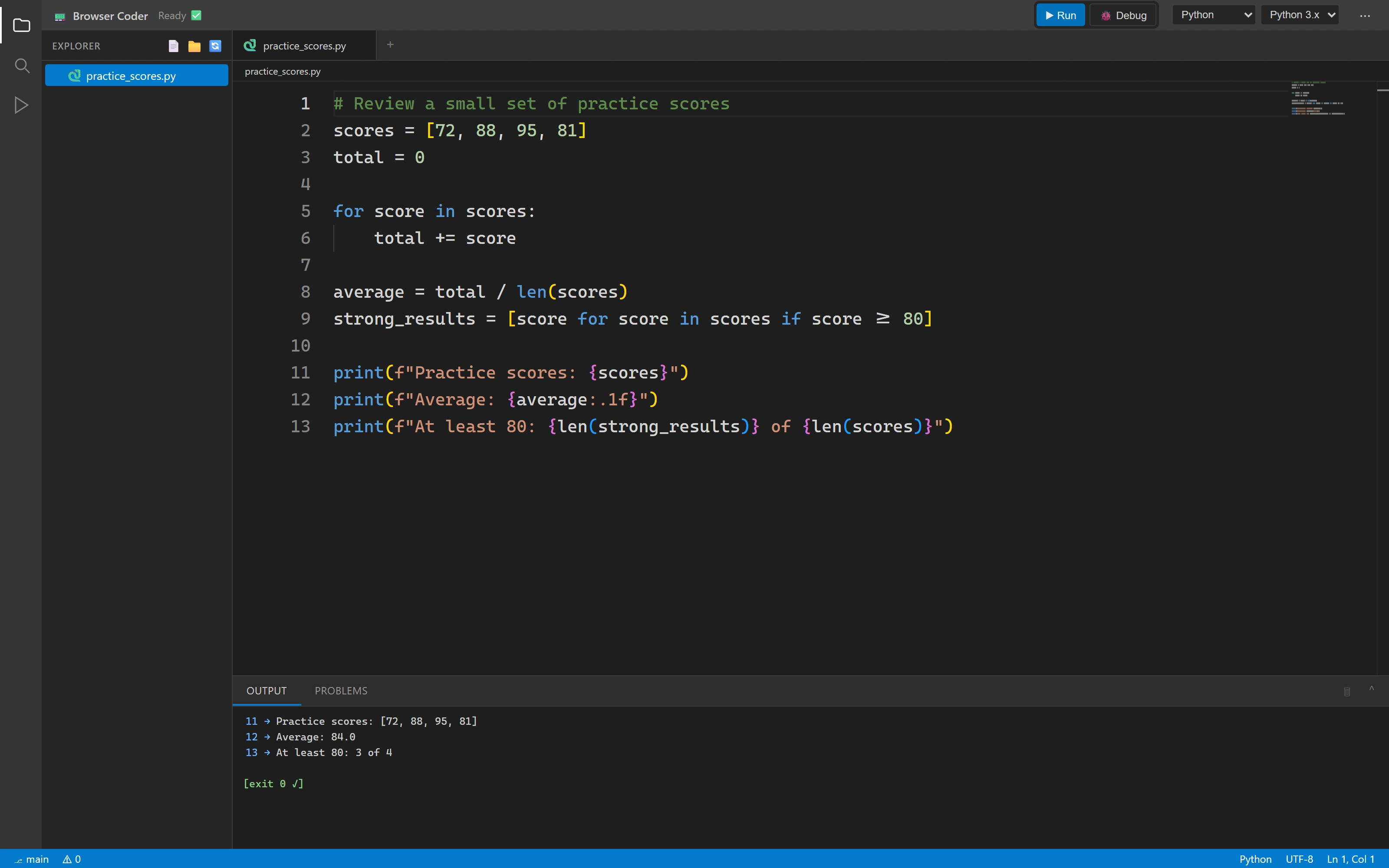Click the code minimap preview
The width and height of the screenshot is (1389, 868).
1318,99
